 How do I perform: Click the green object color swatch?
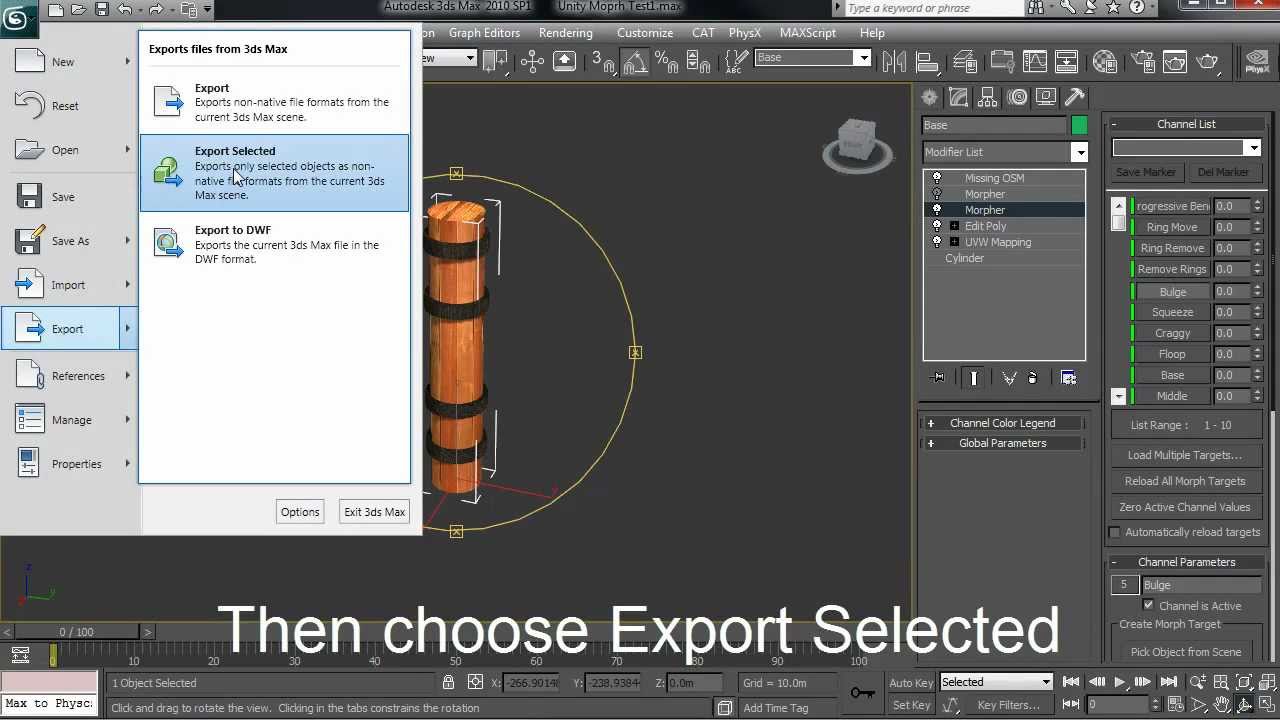[1079, 125]
